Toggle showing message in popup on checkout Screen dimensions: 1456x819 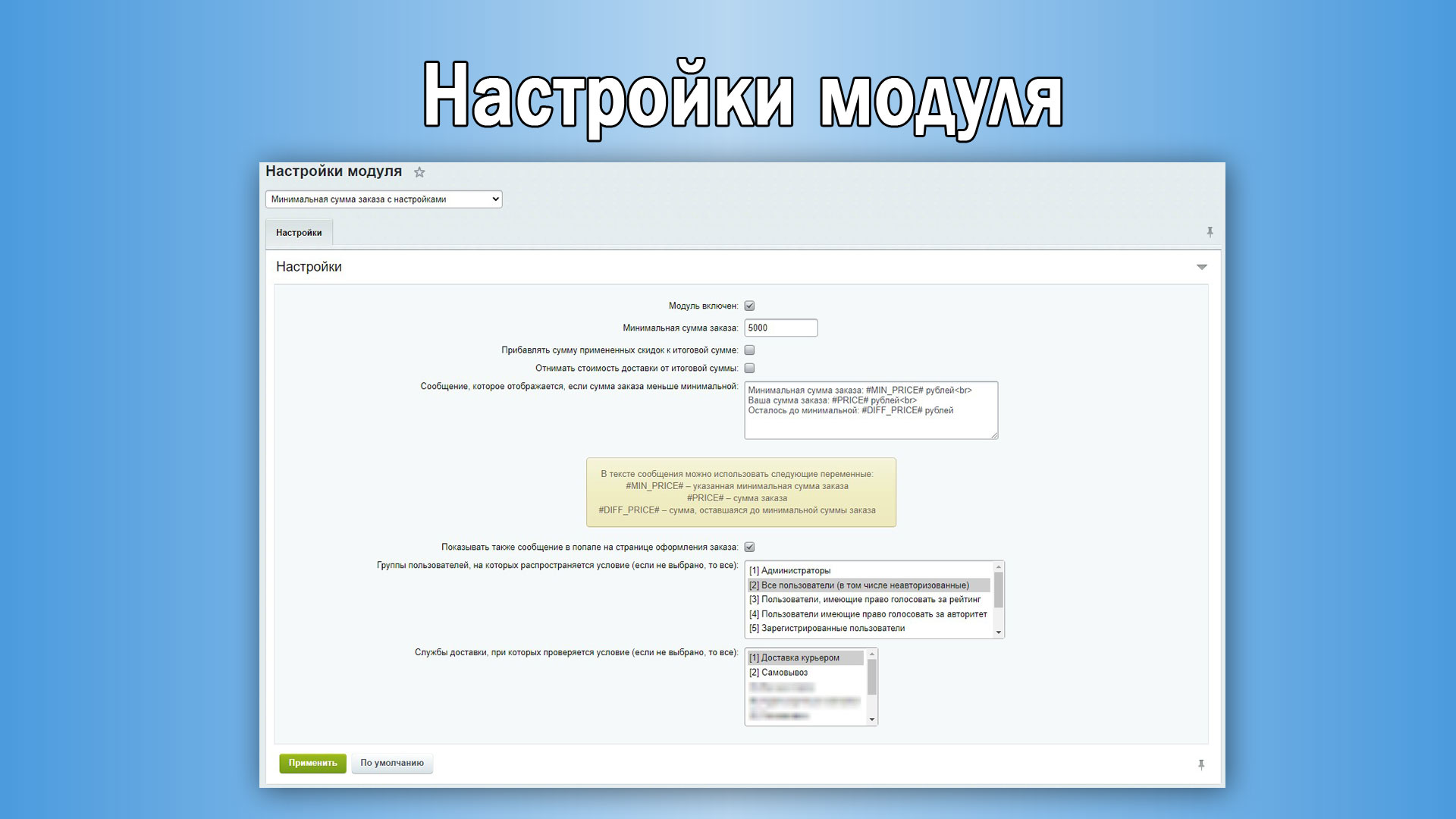click(749, 547)
